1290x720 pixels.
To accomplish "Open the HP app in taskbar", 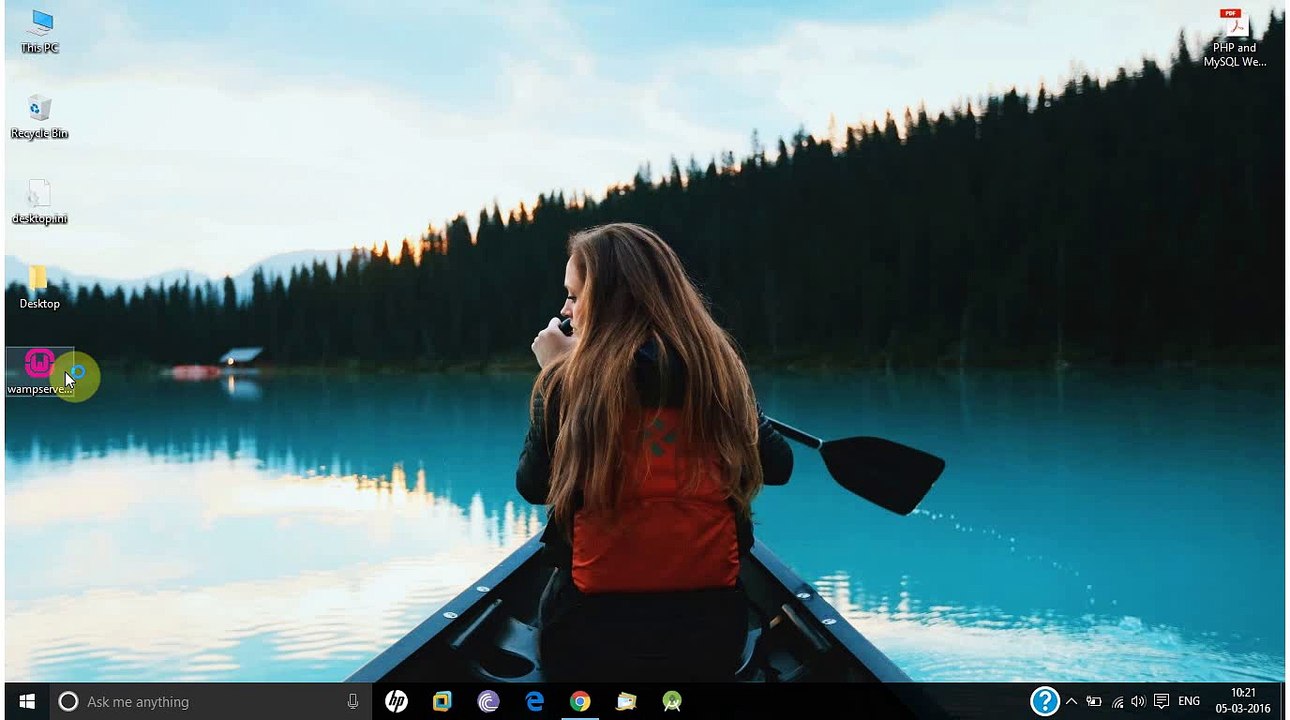I will (x=396, y=702).
